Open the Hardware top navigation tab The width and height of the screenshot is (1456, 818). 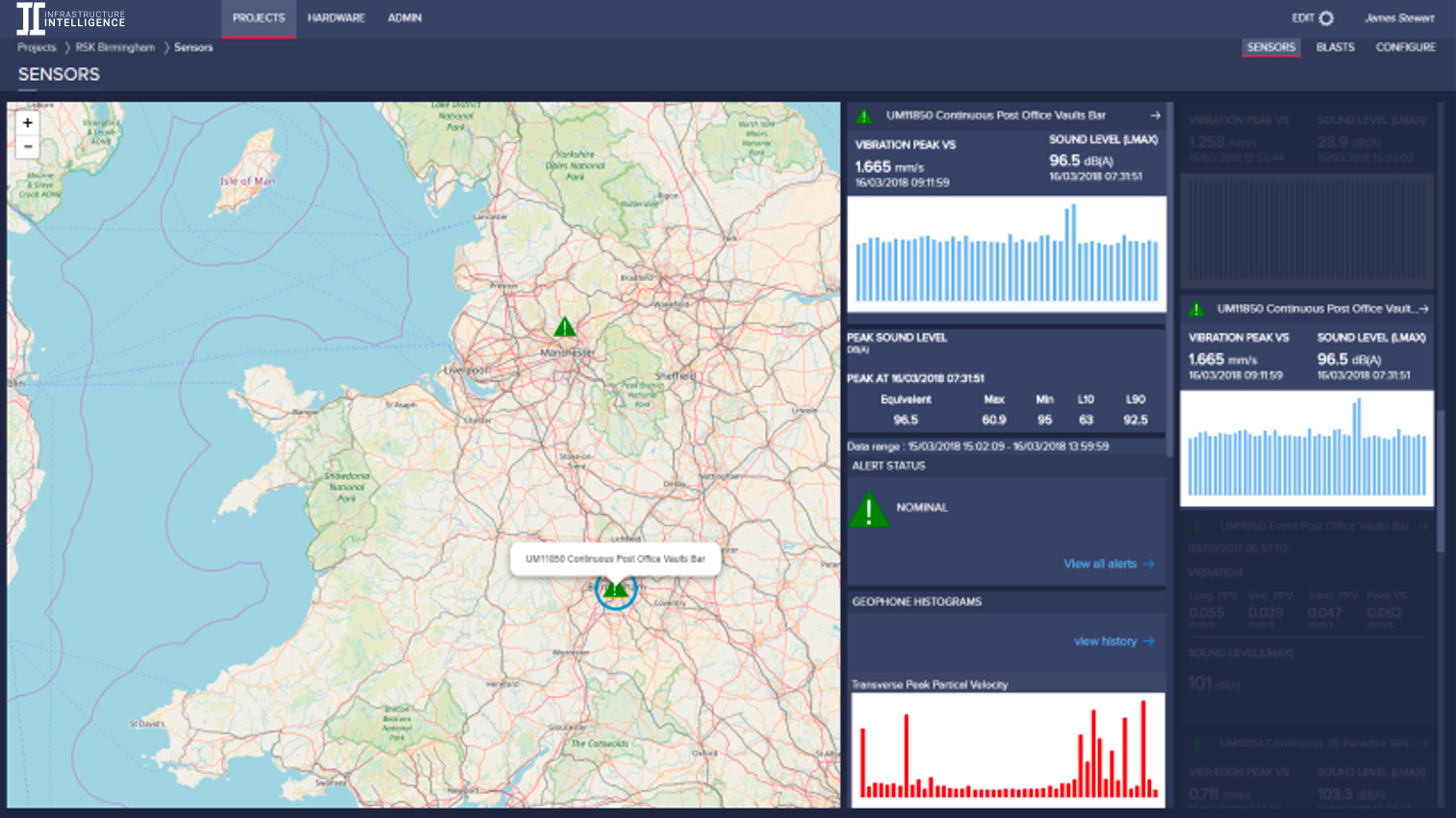[336, 18]
